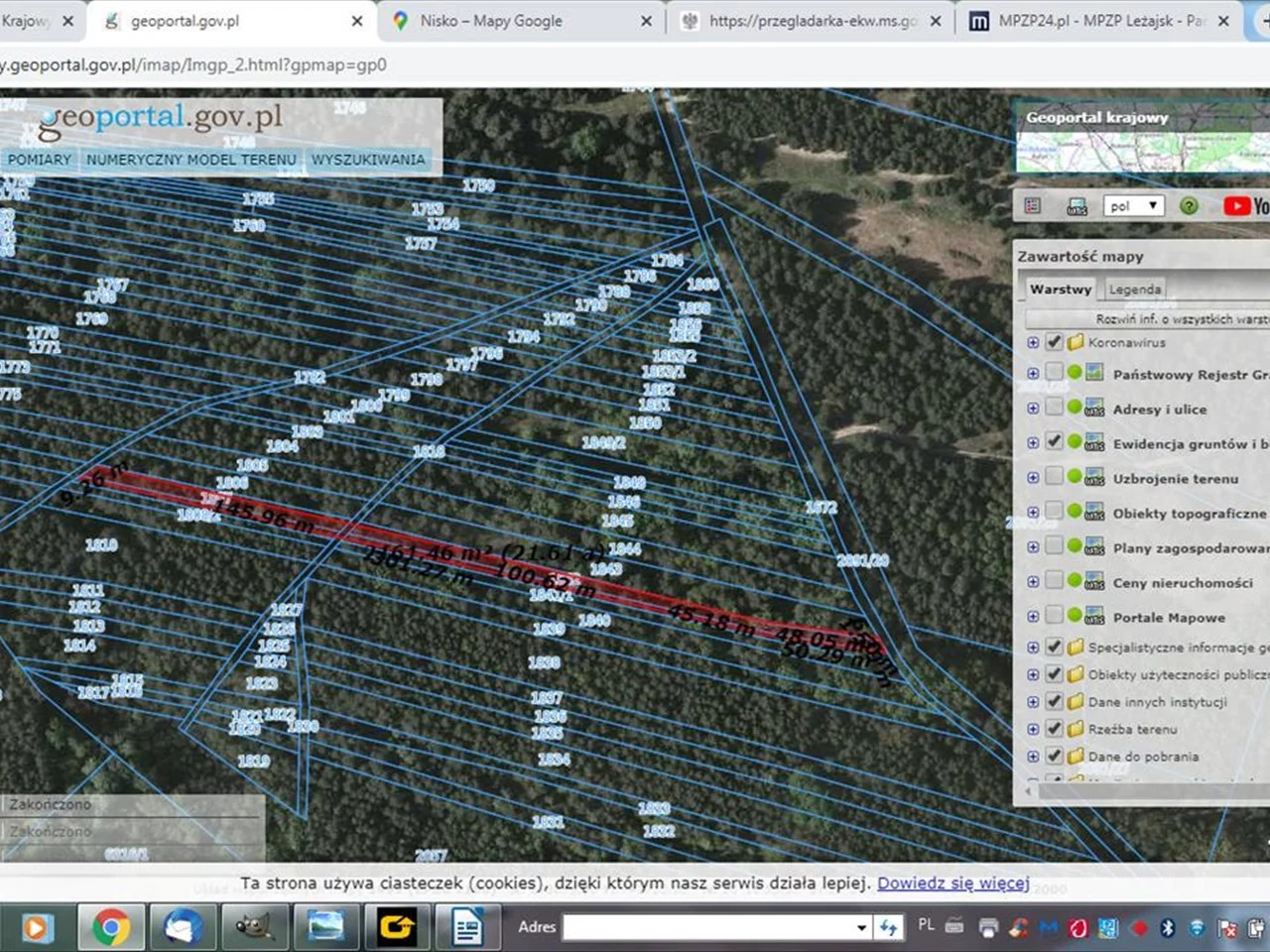Click the list view icon in toolbar
The width and height of the screenshot is (1270, 952).
point(1032,205)
